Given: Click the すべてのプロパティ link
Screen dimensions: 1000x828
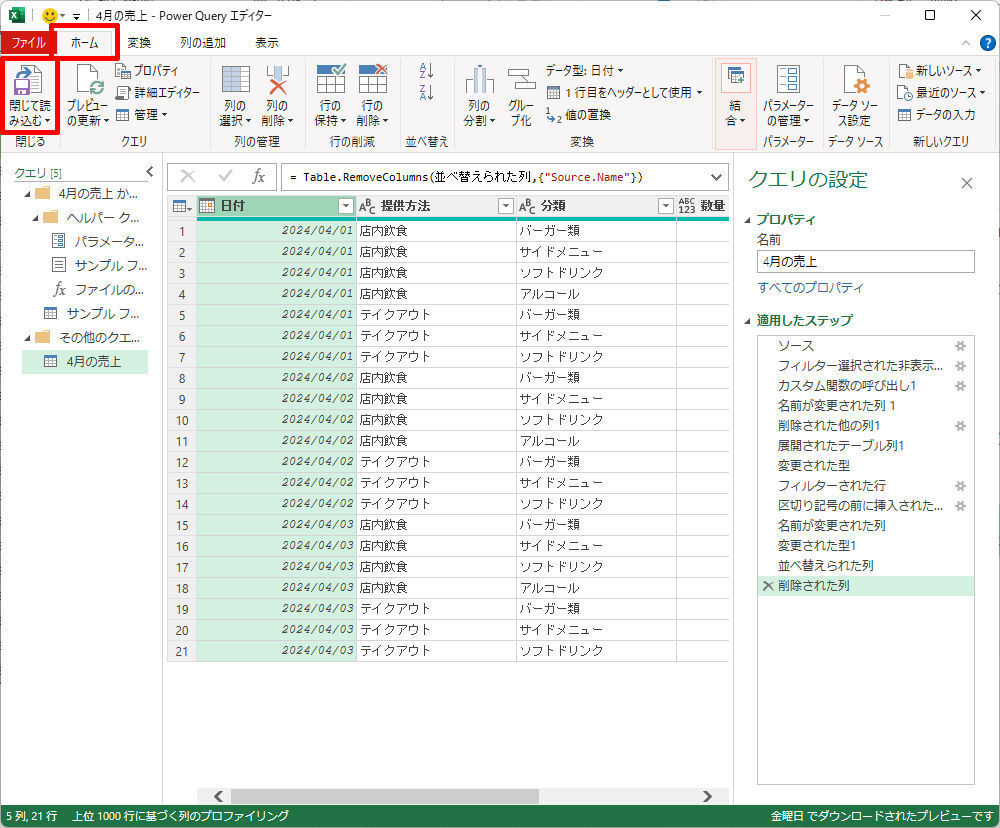Looking at the screenshot, I should [810, 288].
